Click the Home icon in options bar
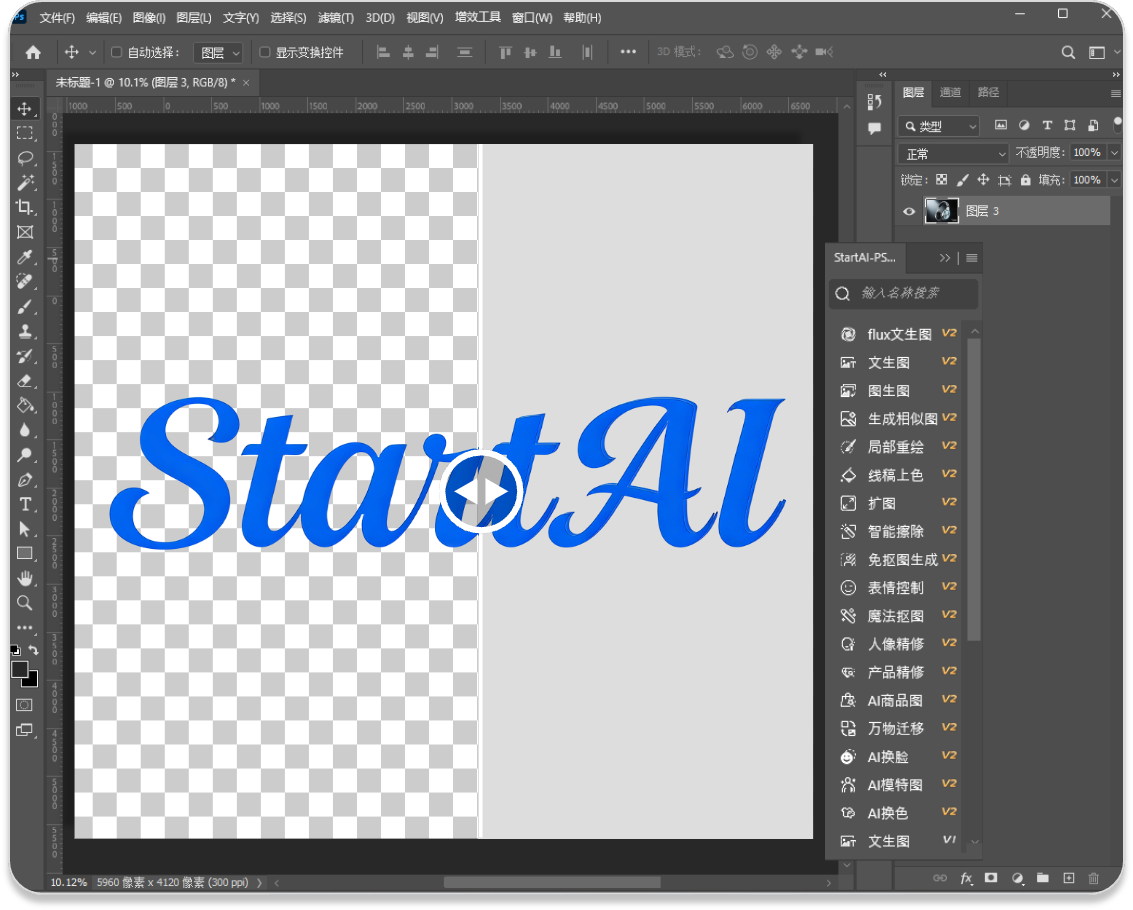This screenshot has height=910, width=1133. coord(33,52)
